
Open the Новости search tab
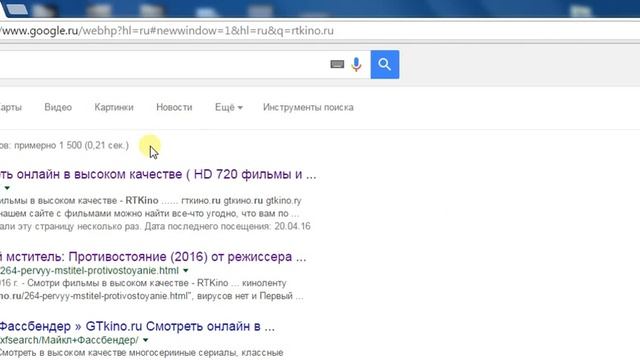click(174, 107)
